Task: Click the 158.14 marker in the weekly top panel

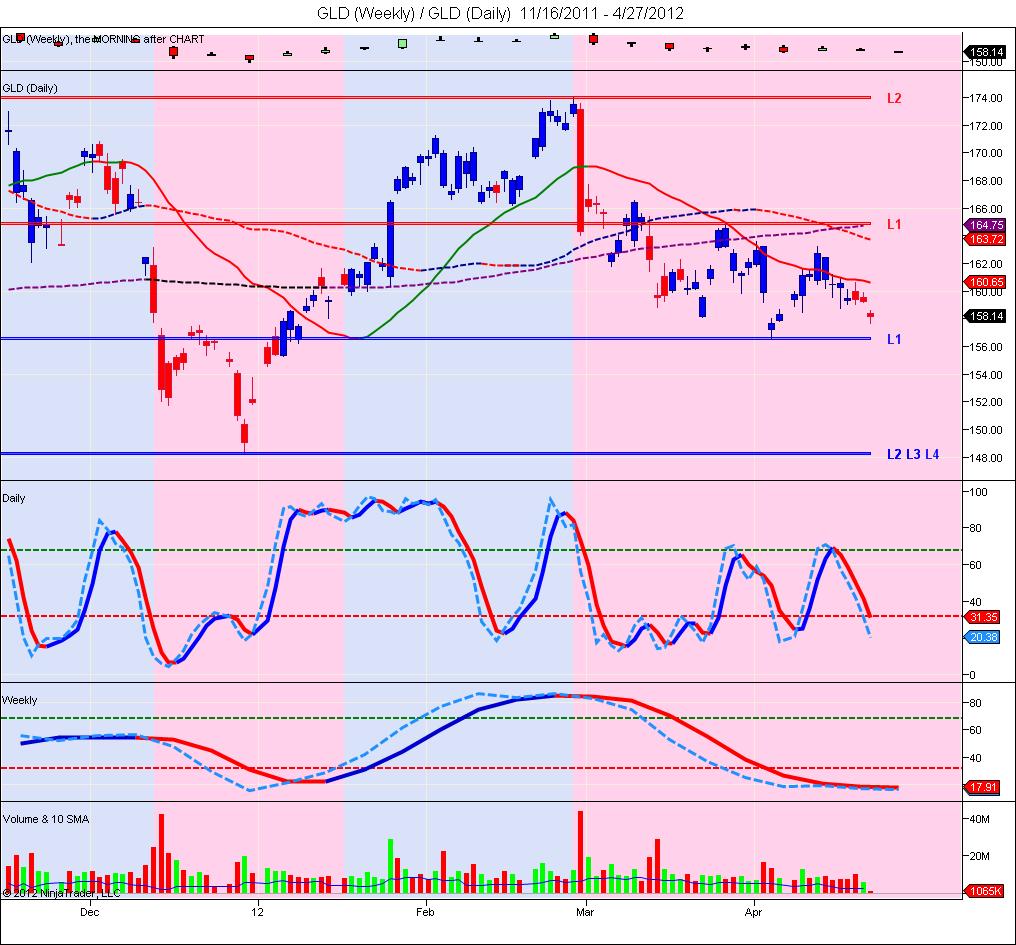Action: tap(986, 52)
